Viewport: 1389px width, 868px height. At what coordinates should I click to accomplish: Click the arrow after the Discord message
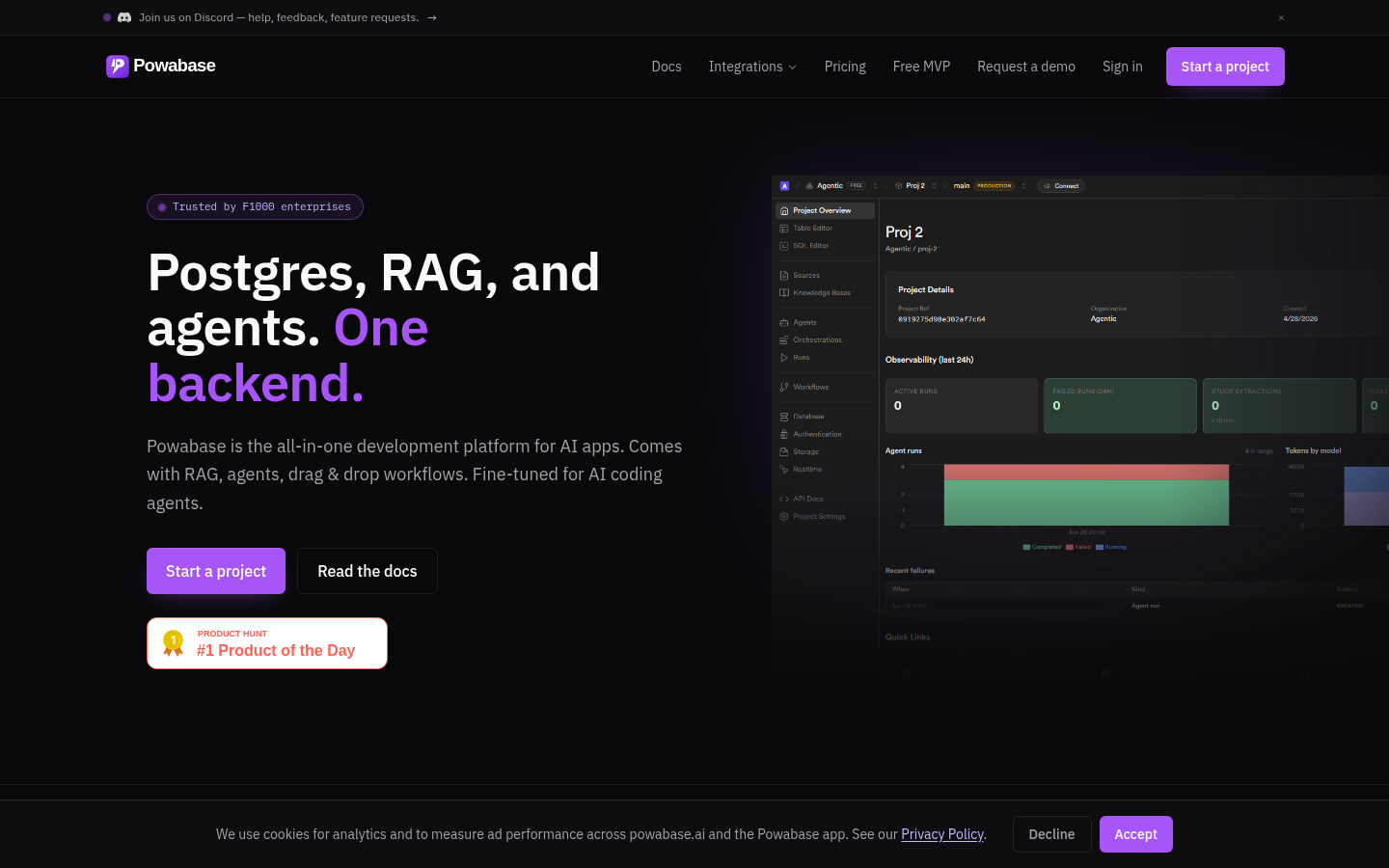click(x=432, y=17)
